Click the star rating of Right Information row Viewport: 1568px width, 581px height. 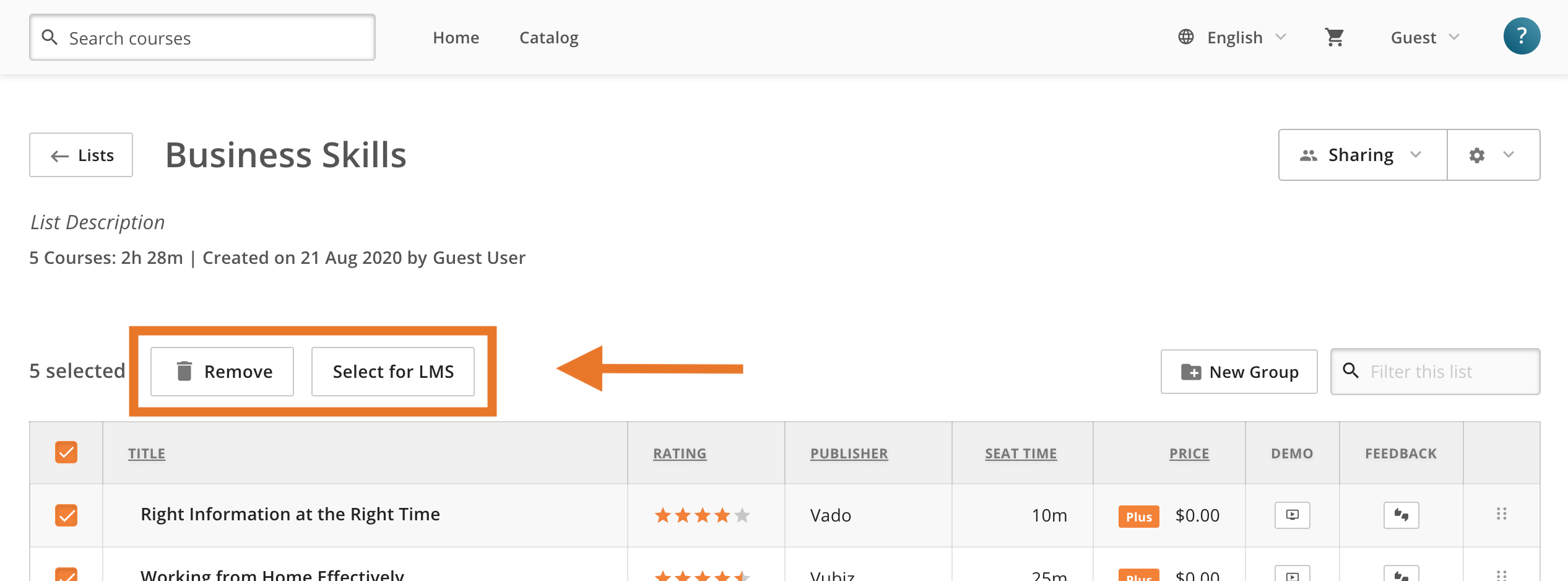click(702, 515)
